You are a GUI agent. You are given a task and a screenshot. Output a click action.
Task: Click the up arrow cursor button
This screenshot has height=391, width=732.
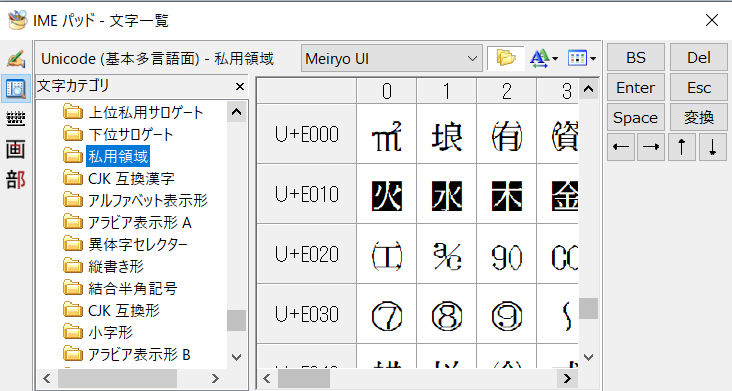682,147
